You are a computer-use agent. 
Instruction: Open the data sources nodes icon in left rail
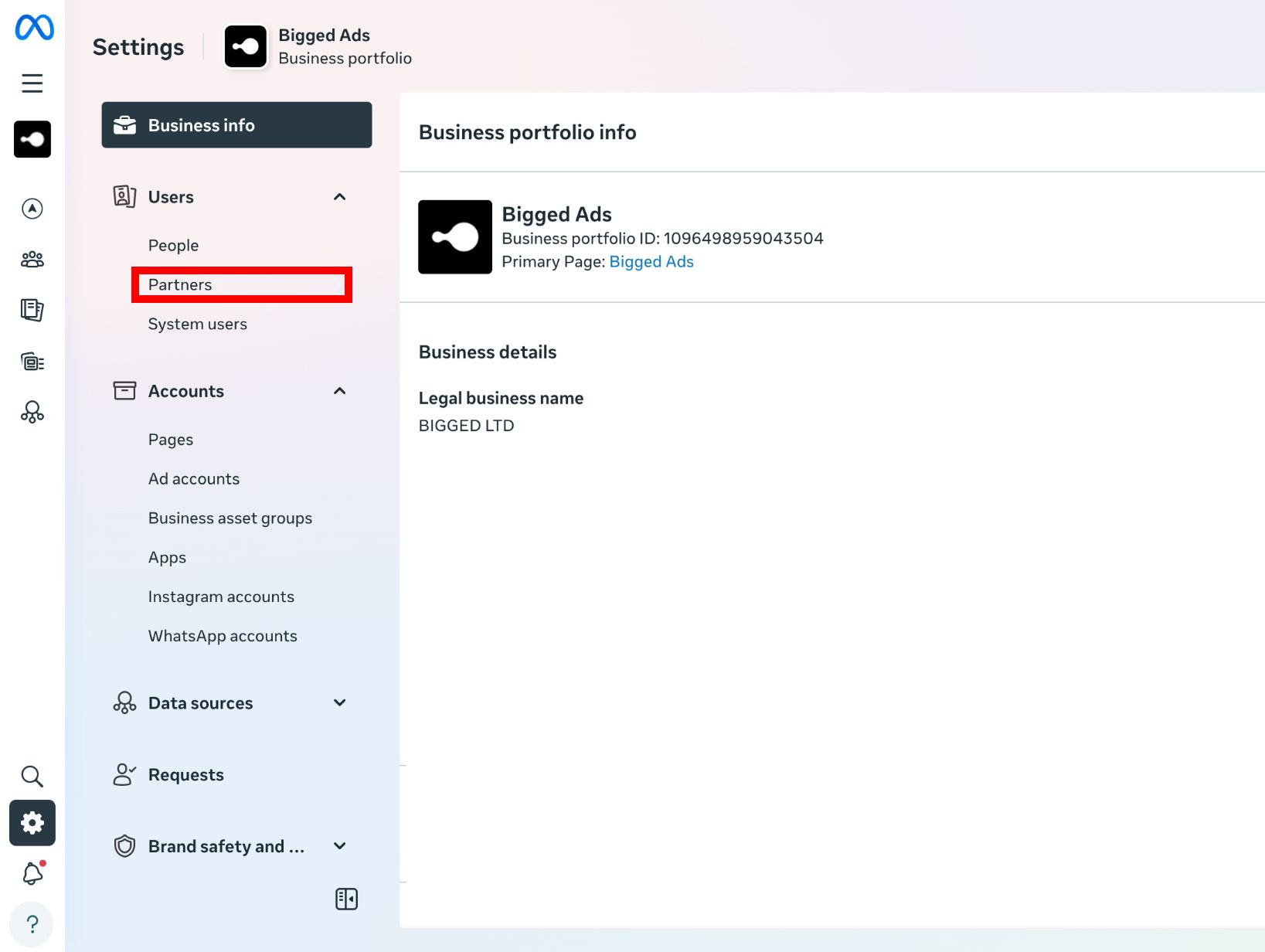pyautogui.click(x=32, y=412)
